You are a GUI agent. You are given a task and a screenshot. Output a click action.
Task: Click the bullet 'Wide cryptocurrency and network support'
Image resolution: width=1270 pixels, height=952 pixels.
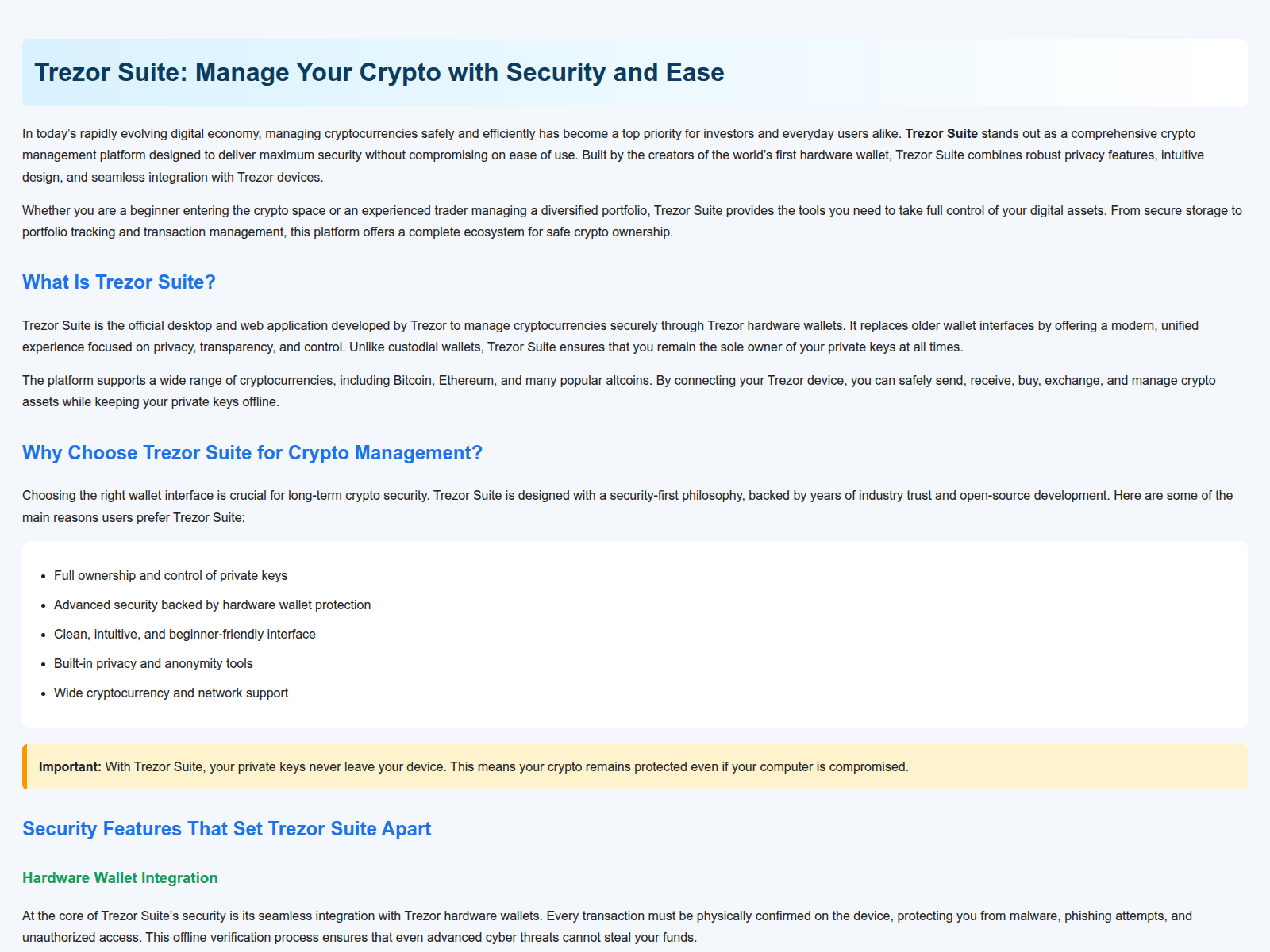click(x=171, y=693)
